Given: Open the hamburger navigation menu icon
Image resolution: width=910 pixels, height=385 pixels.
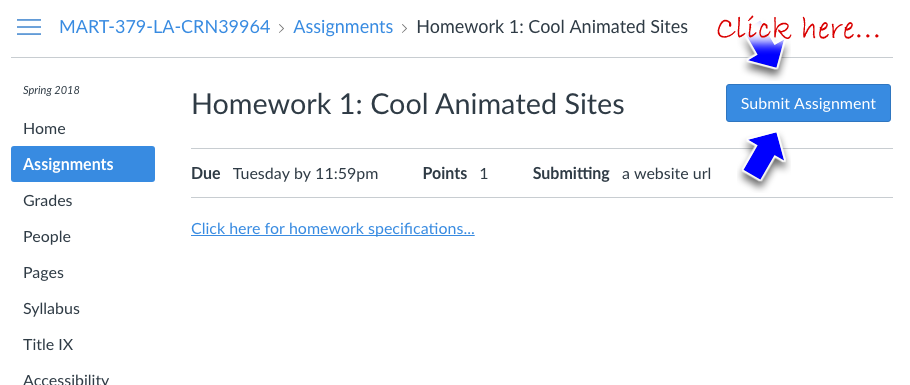Looking at the screenshot, I should (x=29, y=27).
